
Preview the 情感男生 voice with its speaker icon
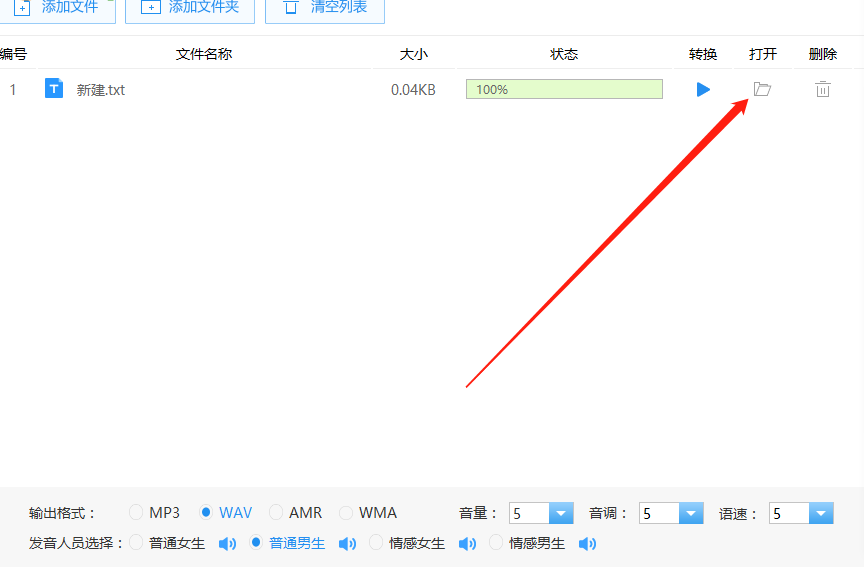(588, 544)
